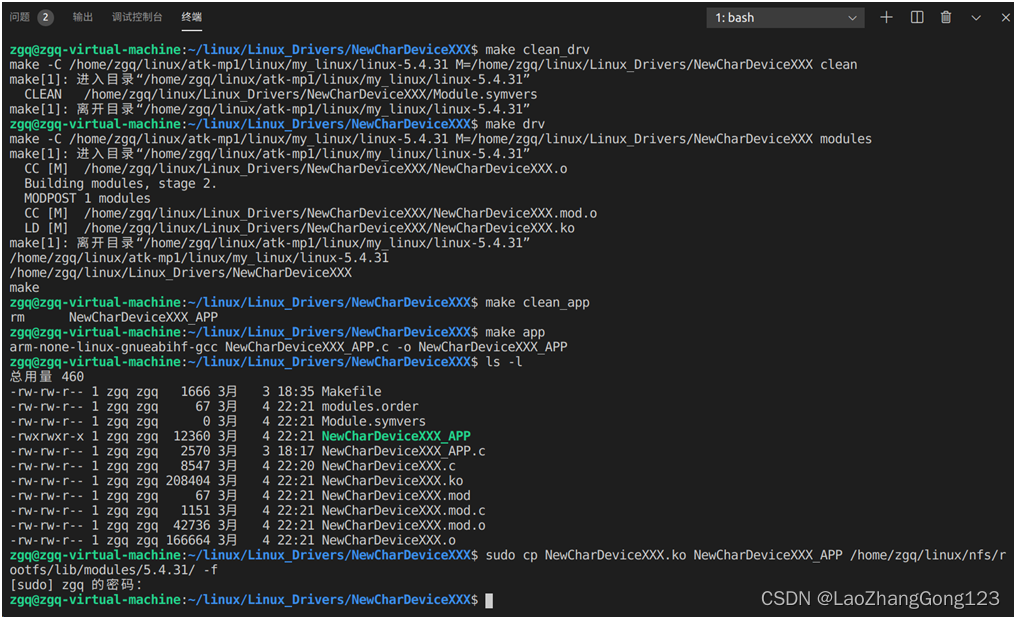The image size is (1016, 619).
Task: Click the terminal cursor at last prompt
Action: click(x=488, y=600)
